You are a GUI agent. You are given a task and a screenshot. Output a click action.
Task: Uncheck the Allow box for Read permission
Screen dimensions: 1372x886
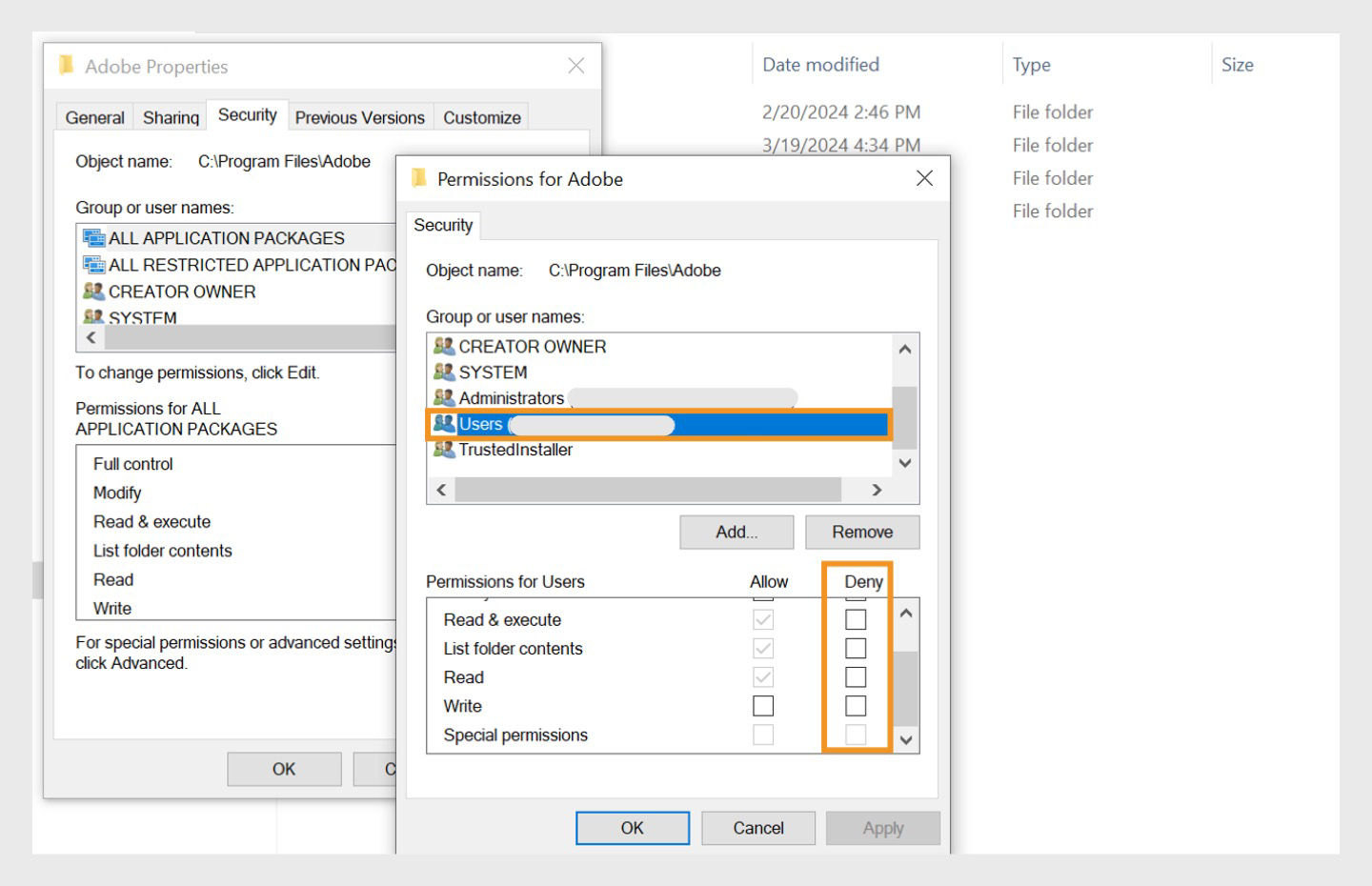(761, 676)
